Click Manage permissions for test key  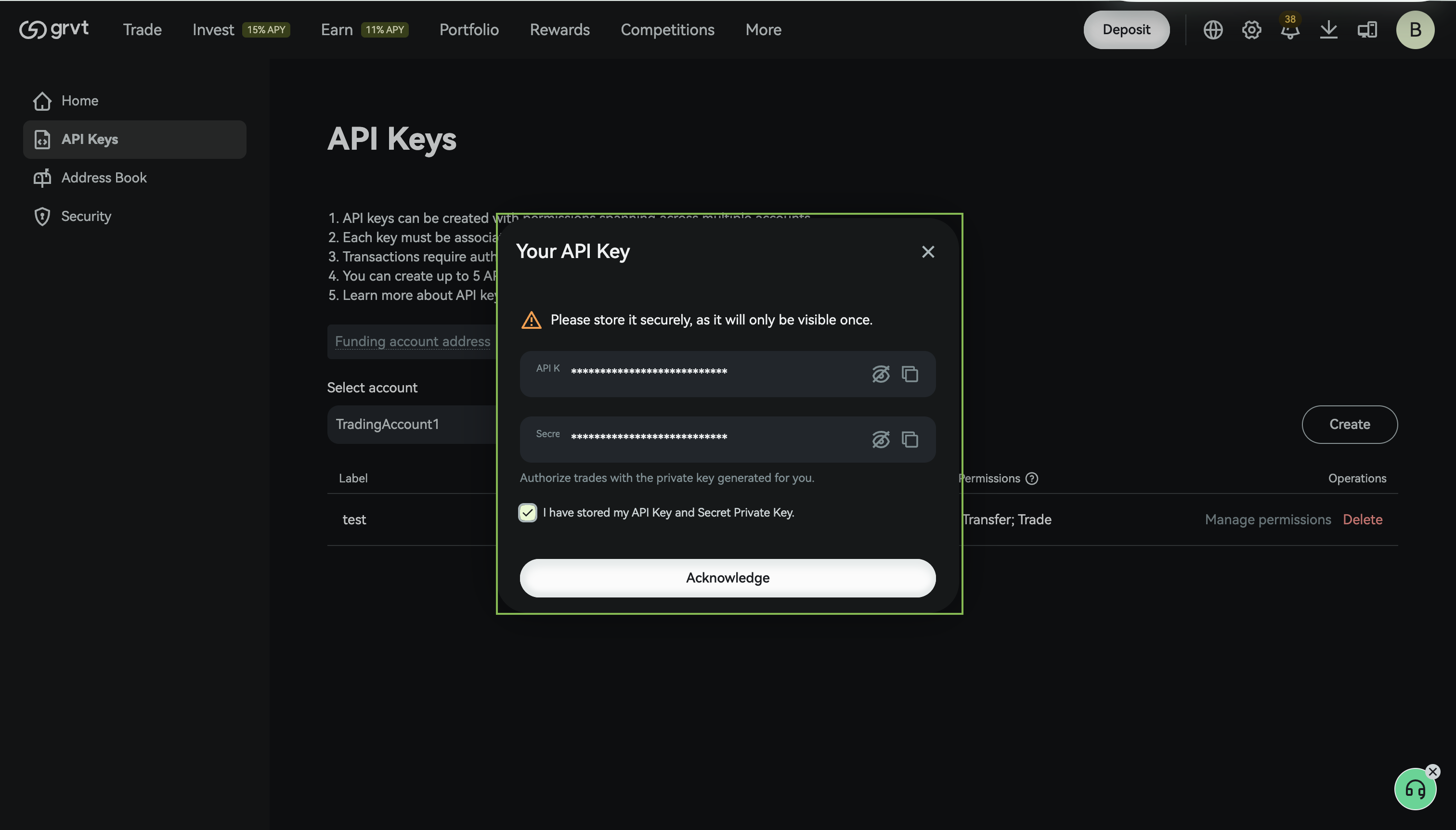point(1267,520)
